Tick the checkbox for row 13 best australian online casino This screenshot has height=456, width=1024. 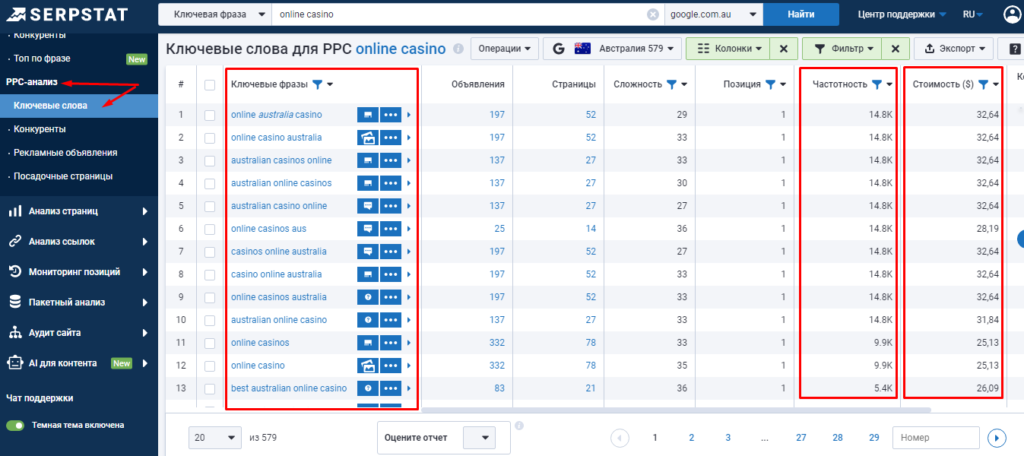210,388
